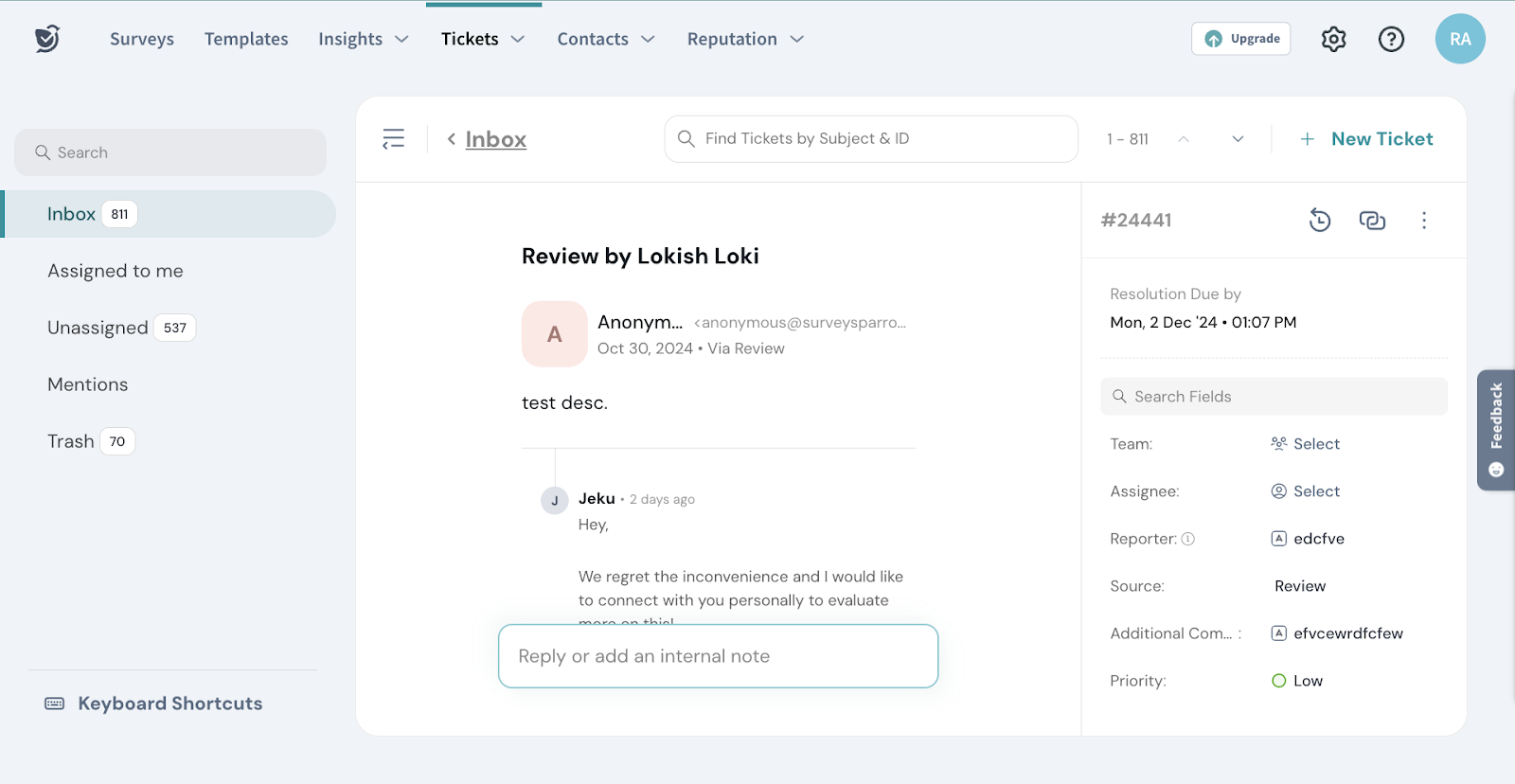
Task: Click the RA profile avatar
Action: pyautogui.click(x=1460, y=39)
